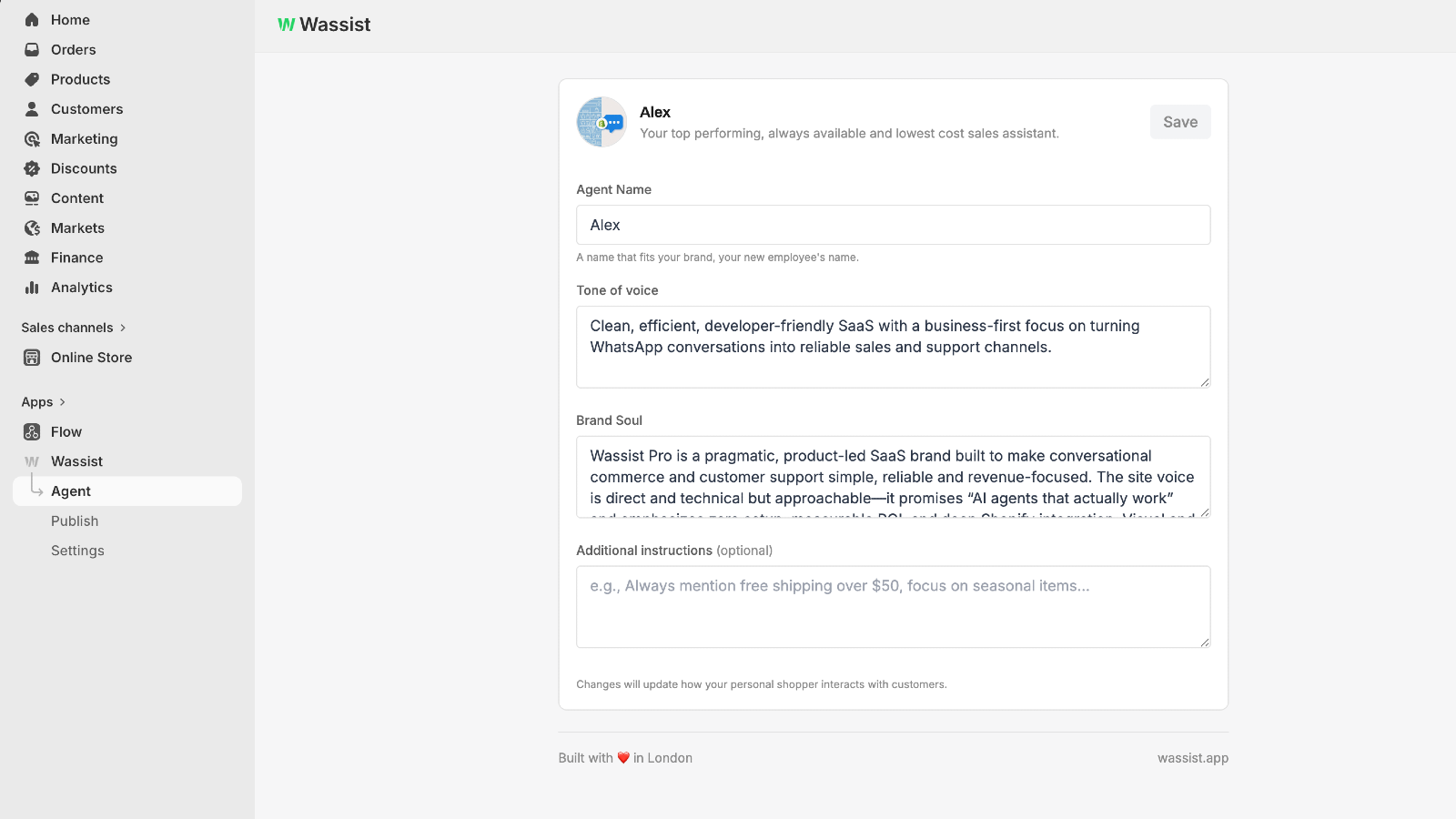
Task: Click the Online Store storefront icon
Action: pos(32,358)
